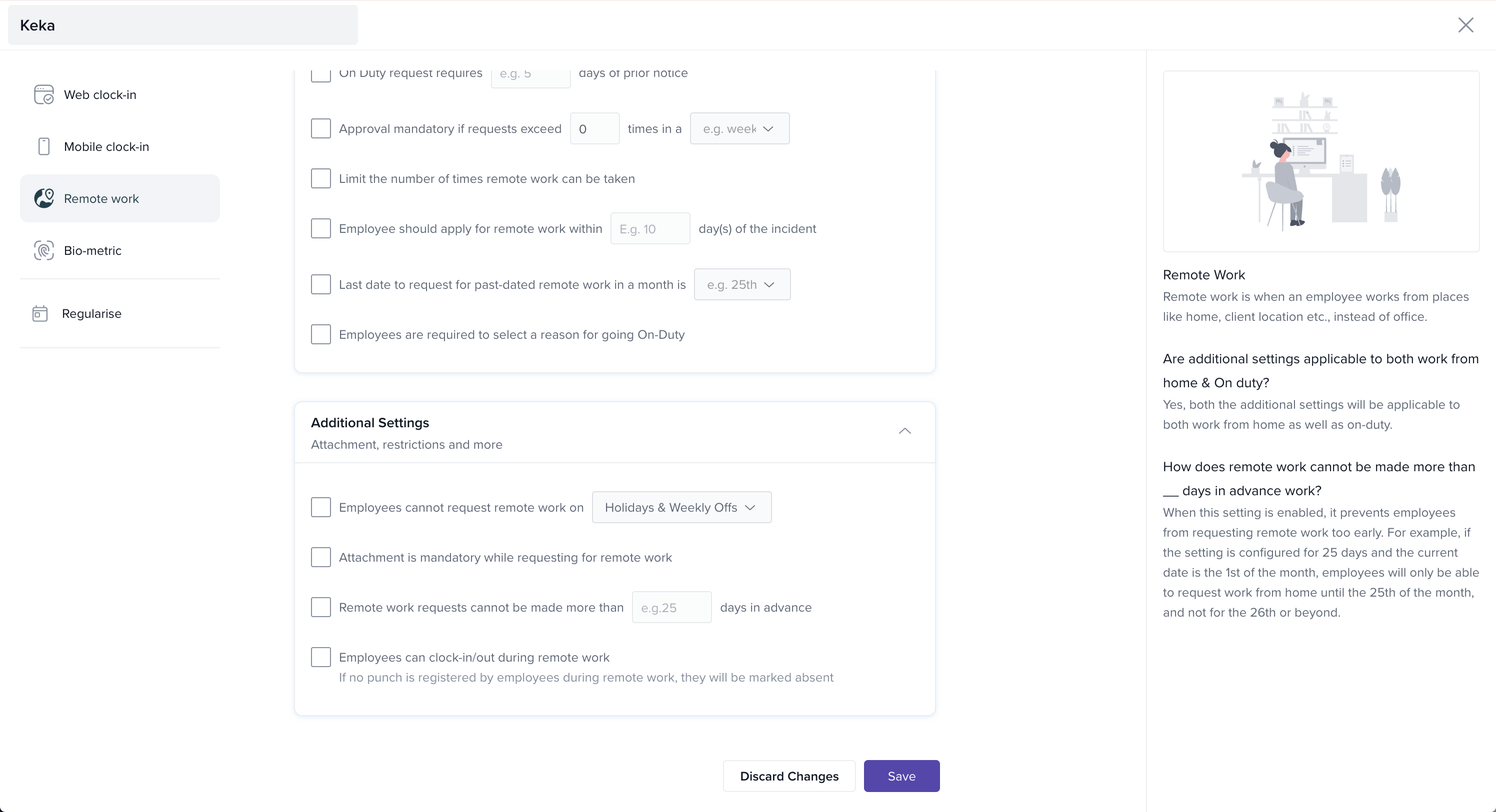Open the e.g. 25th date dropdown
1496x812 pixels.
[741, 284]
